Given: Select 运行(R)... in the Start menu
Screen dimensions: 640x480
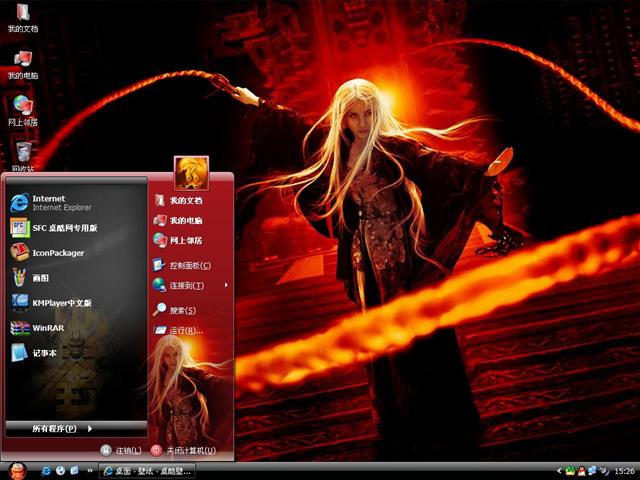Looking at the screenshot, I should [x=184, y=330].
